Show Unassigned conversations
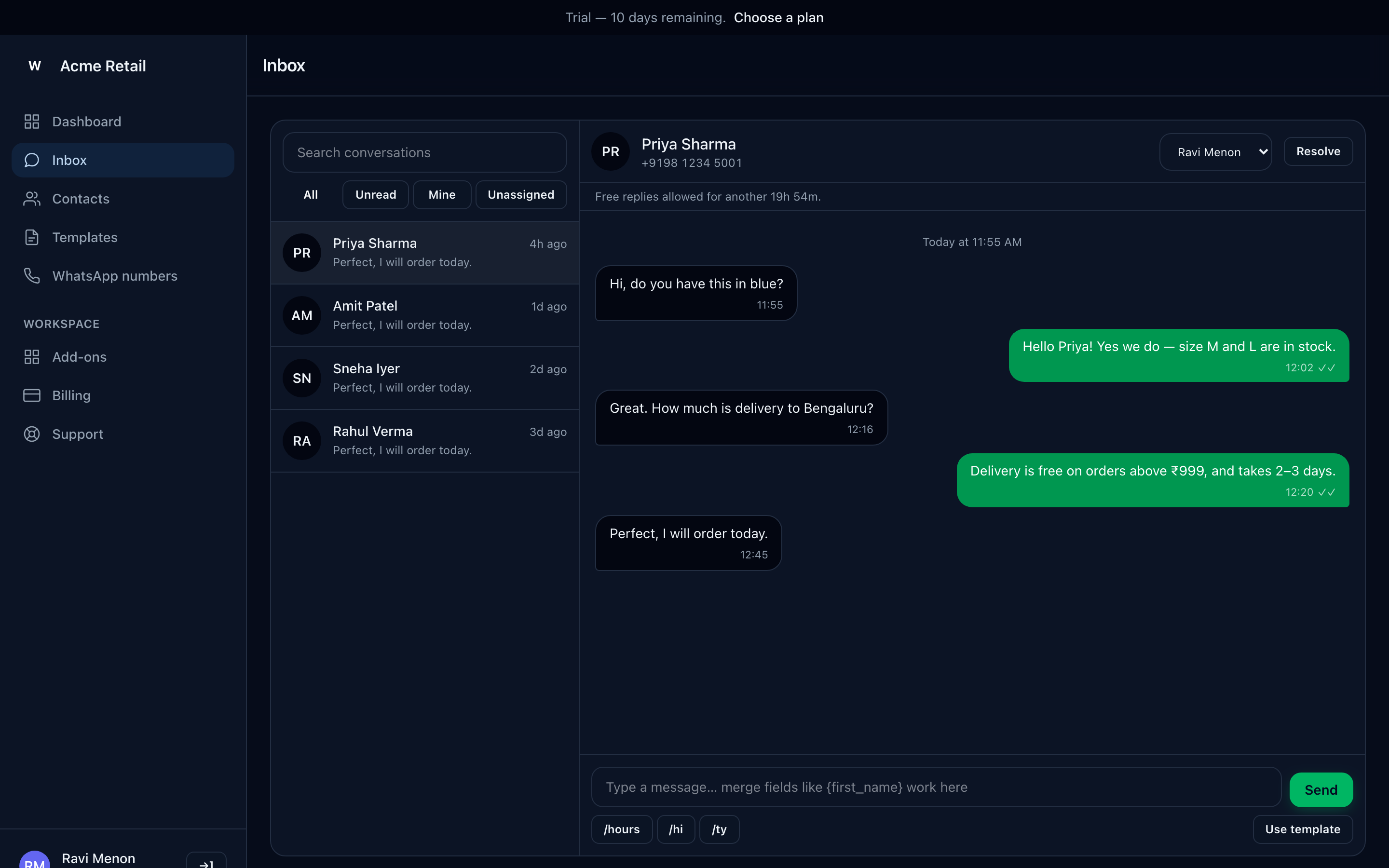 [521, 195]
